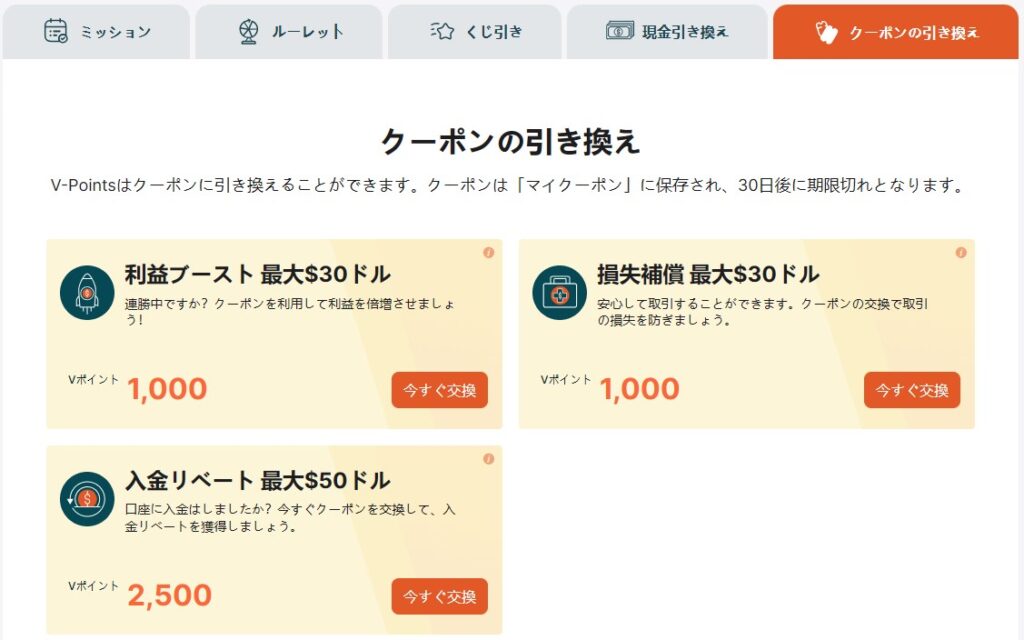Open the くじ引き tab

[473, 31]
